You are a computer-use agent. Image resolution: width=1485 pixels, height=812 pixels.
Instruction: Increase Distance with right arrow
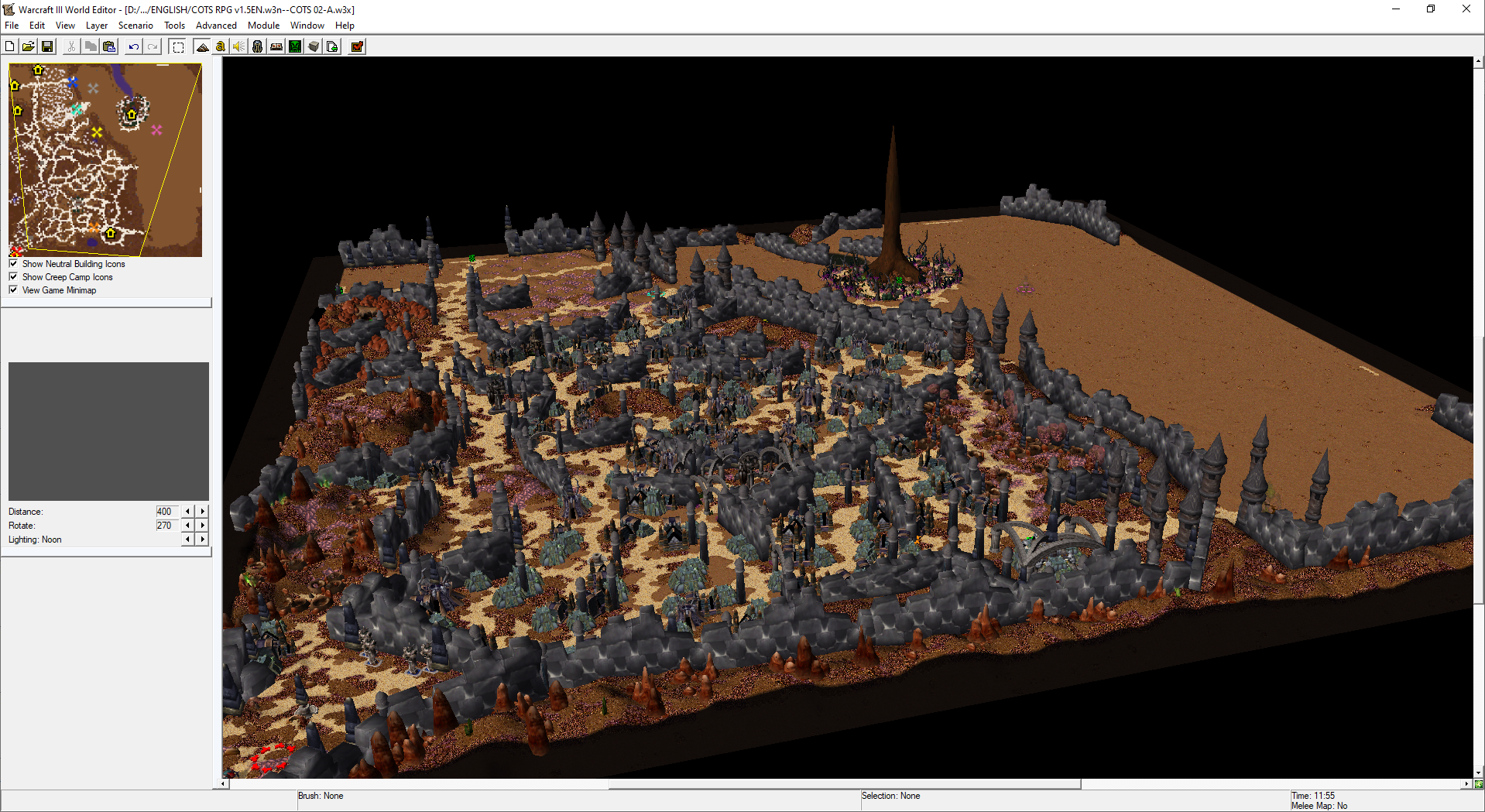point(203,512)
